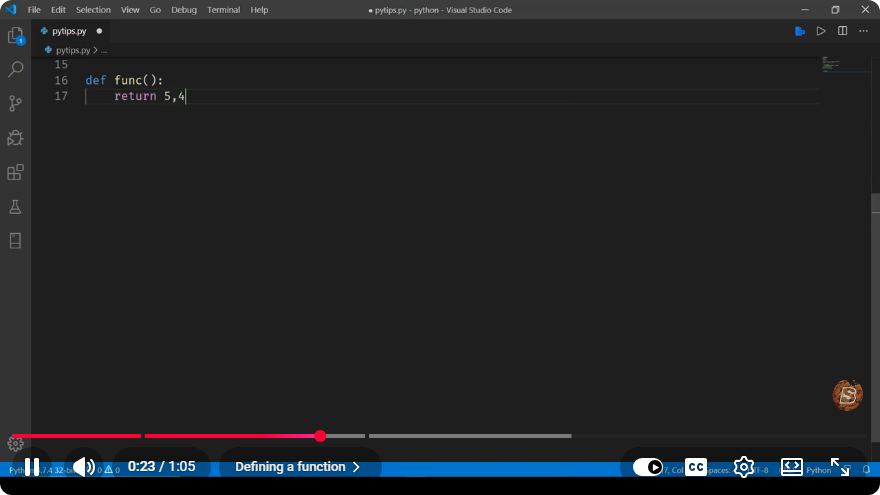Click the VS Code logo in the title bar

(11, 10)
